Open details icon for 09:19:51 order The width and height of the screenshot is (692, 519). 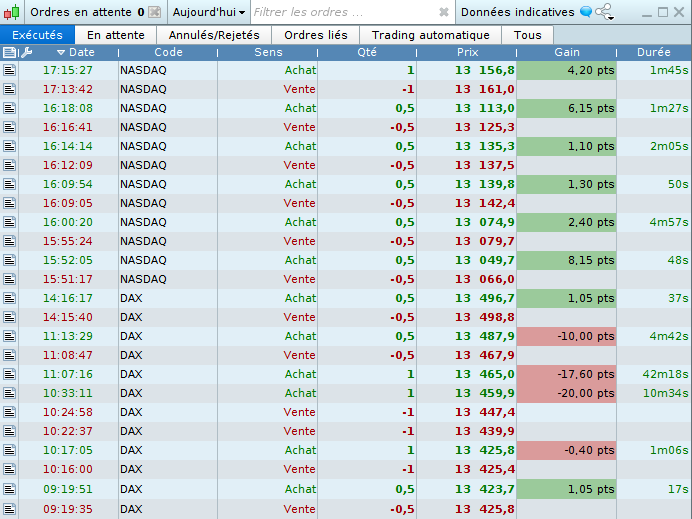(10, 489)
